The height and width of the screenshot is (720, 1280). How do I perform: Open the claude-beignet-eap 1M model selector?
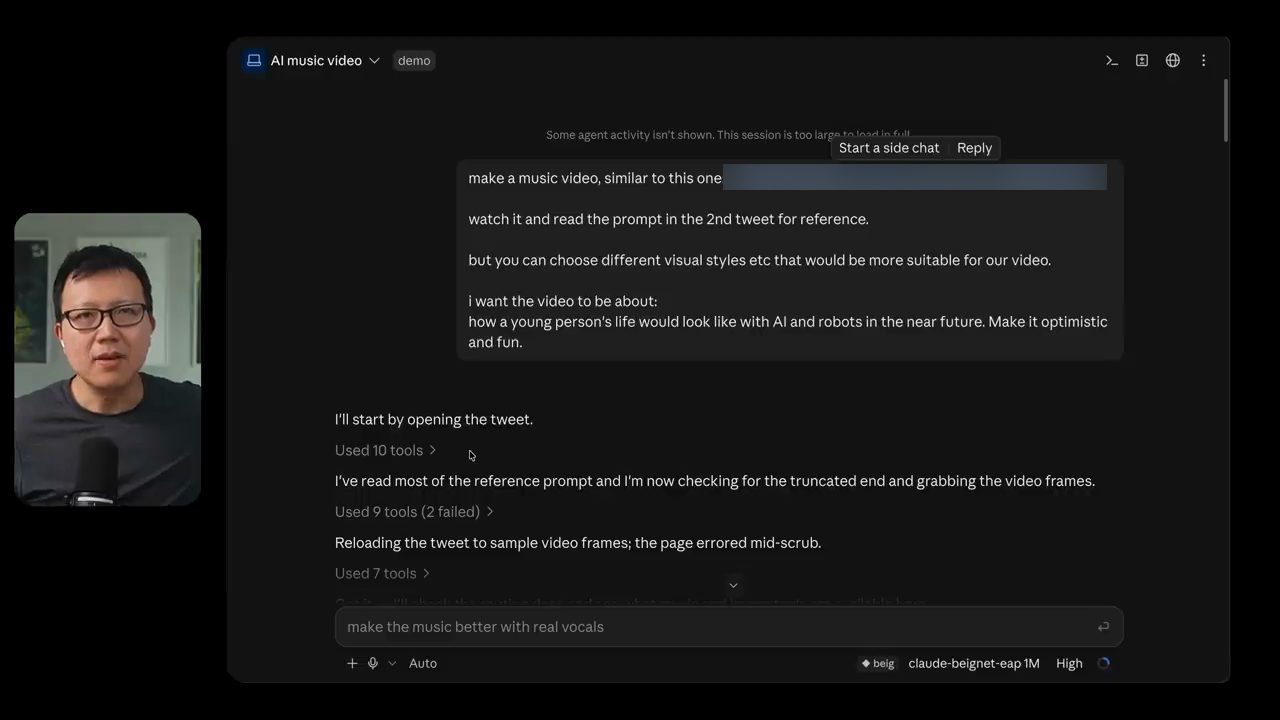point(974,663)
